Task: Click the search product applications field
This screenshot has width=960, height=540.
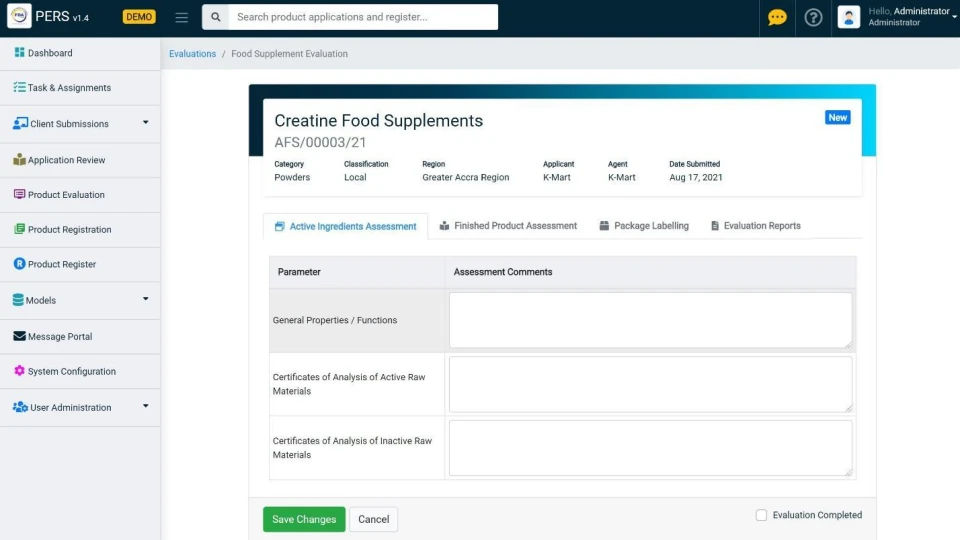Action: coord(363,17)
